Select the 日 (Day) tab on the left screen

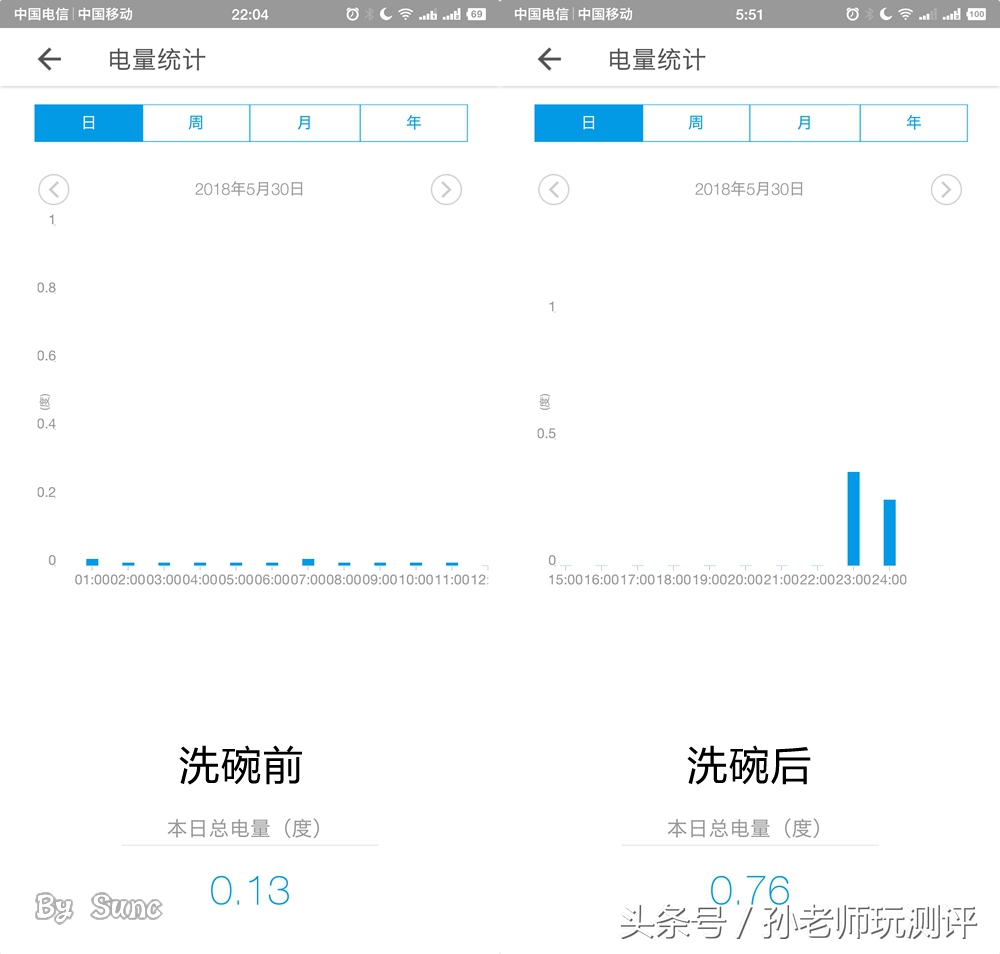pos(88,122)
